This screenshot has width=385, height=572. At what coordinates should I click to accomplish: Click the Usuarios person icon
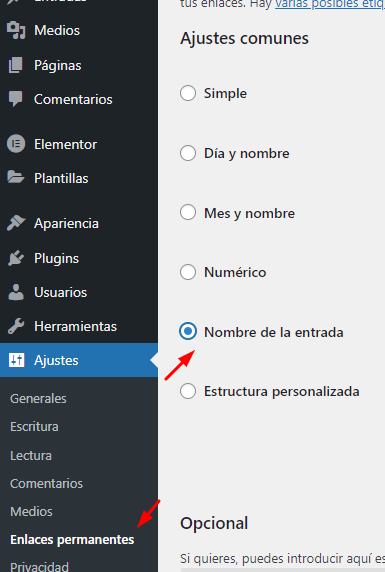tap(16, 292)
